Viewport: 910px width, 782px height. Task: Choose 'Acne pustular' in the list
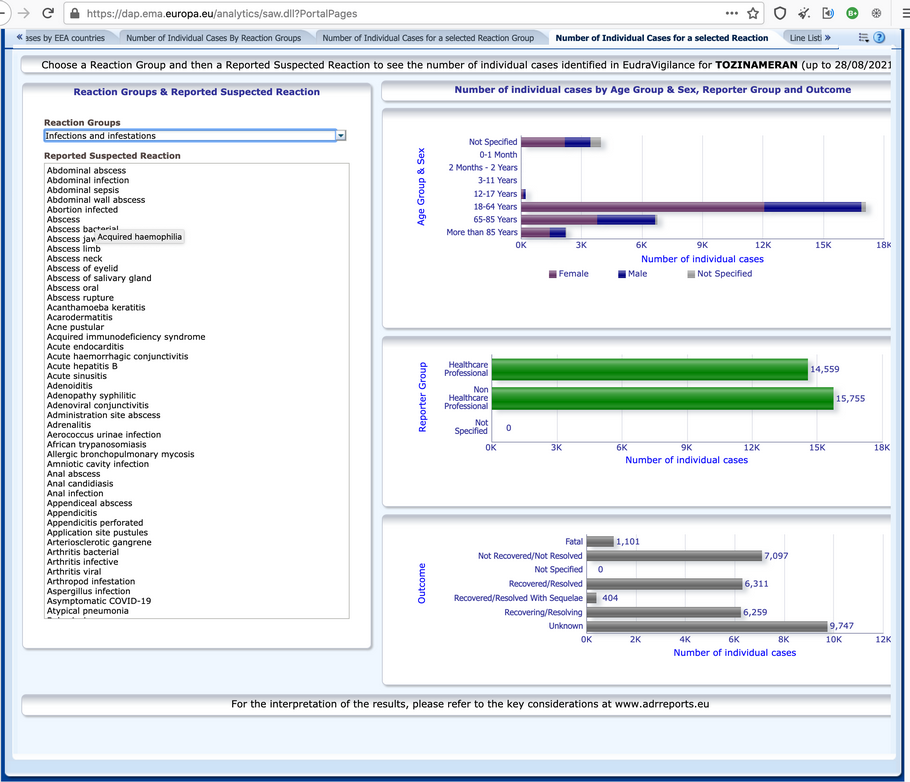(75, 327)
